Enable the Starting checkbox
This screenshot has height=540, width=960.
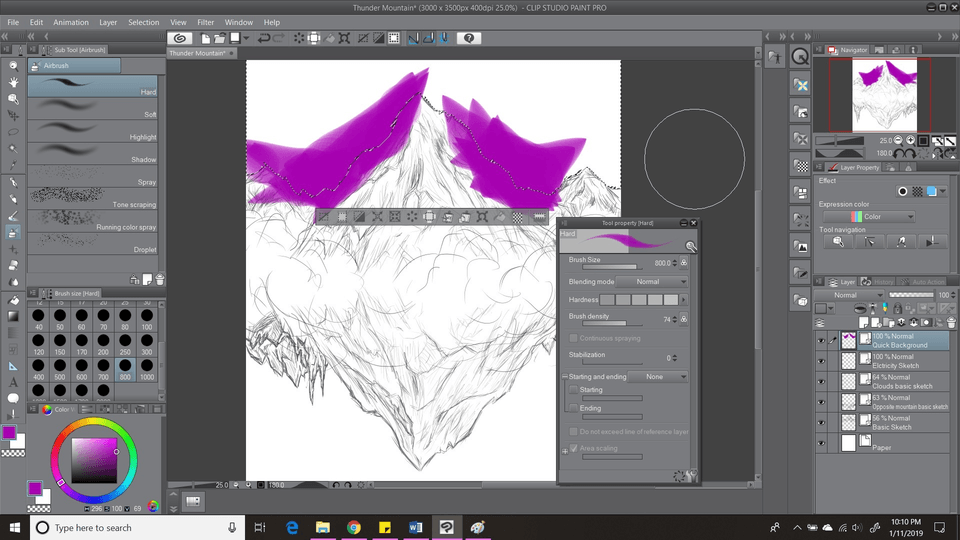pyautogui.click(x=573, y=389)
